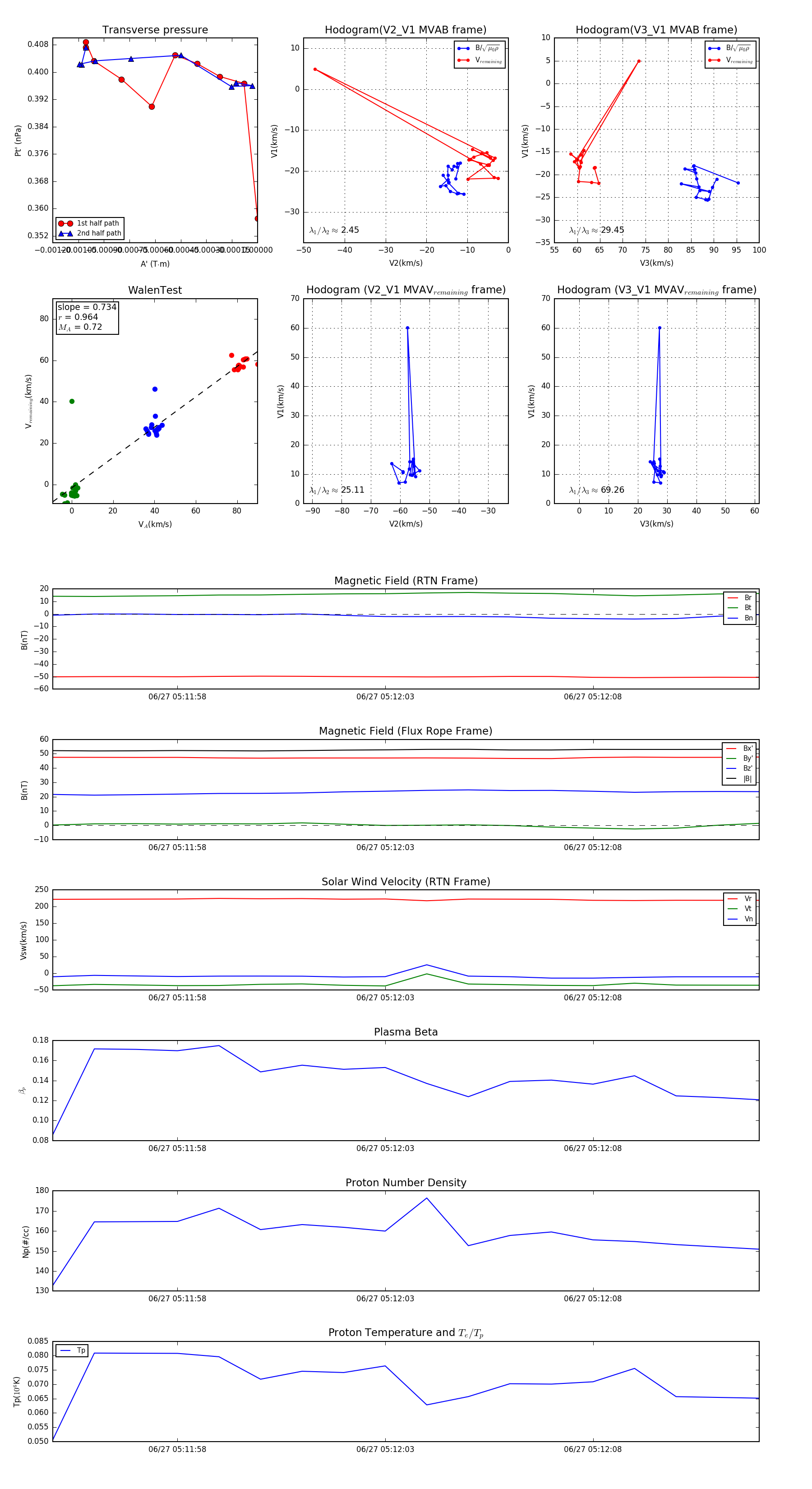The image size is (812, 1489).
Task: Click the λ1/λ3 ≈ 29.45 annotation
Action: coord(596,230)
